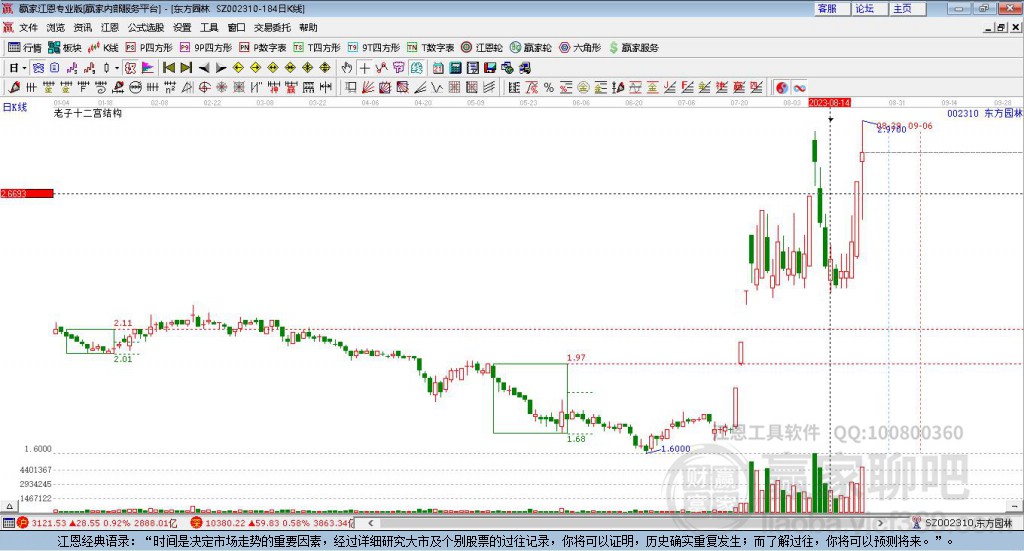
Task: Toggle the highlighted blue butterfly toolbar icon
Action: [38, 68]
